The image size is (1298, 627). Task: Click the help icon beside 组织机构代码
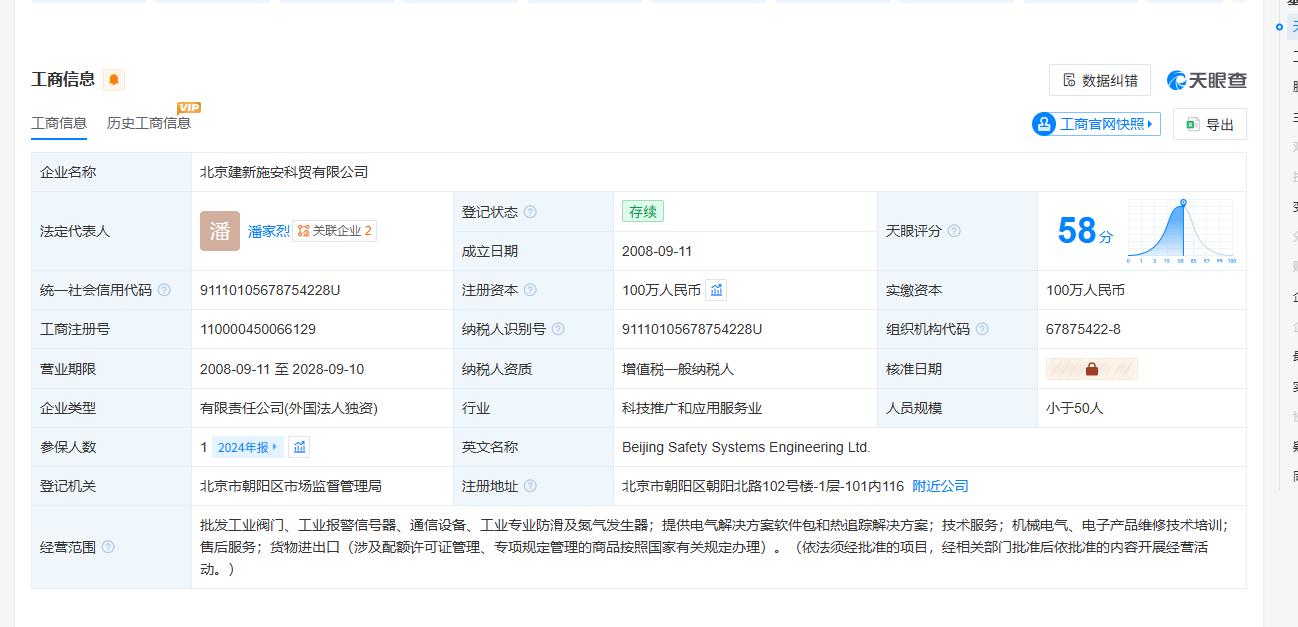(982, 329)
